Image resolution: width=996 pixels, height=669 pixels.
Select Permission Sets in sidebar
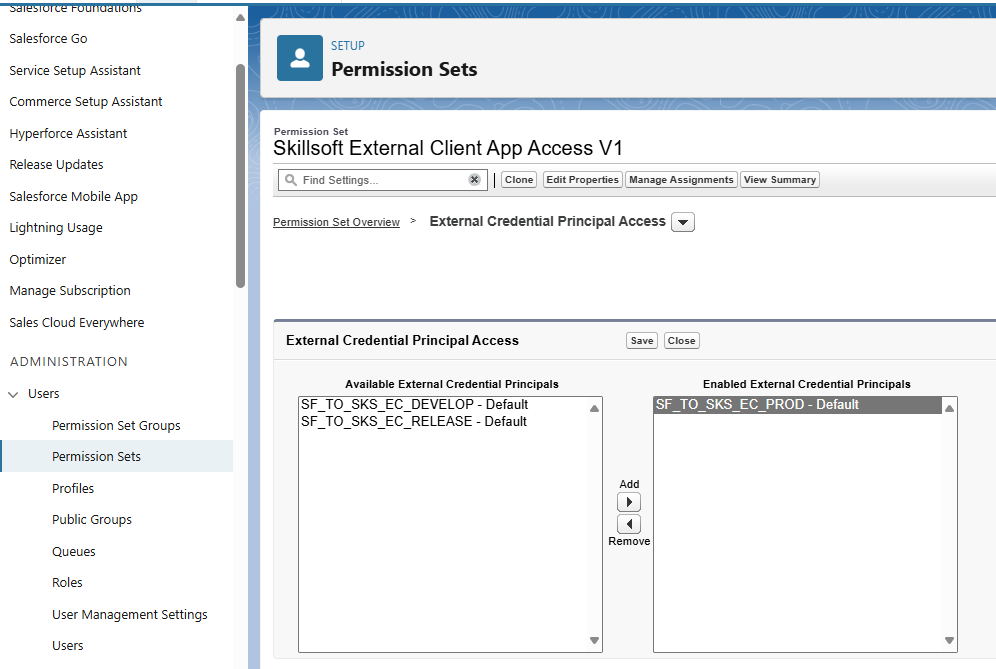tap(116, 456)
